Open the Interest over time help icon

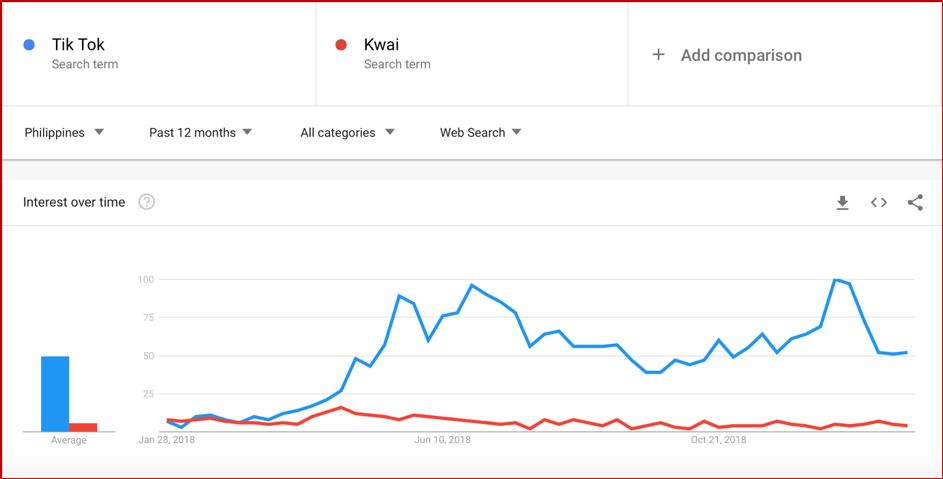tap(147, 202)
